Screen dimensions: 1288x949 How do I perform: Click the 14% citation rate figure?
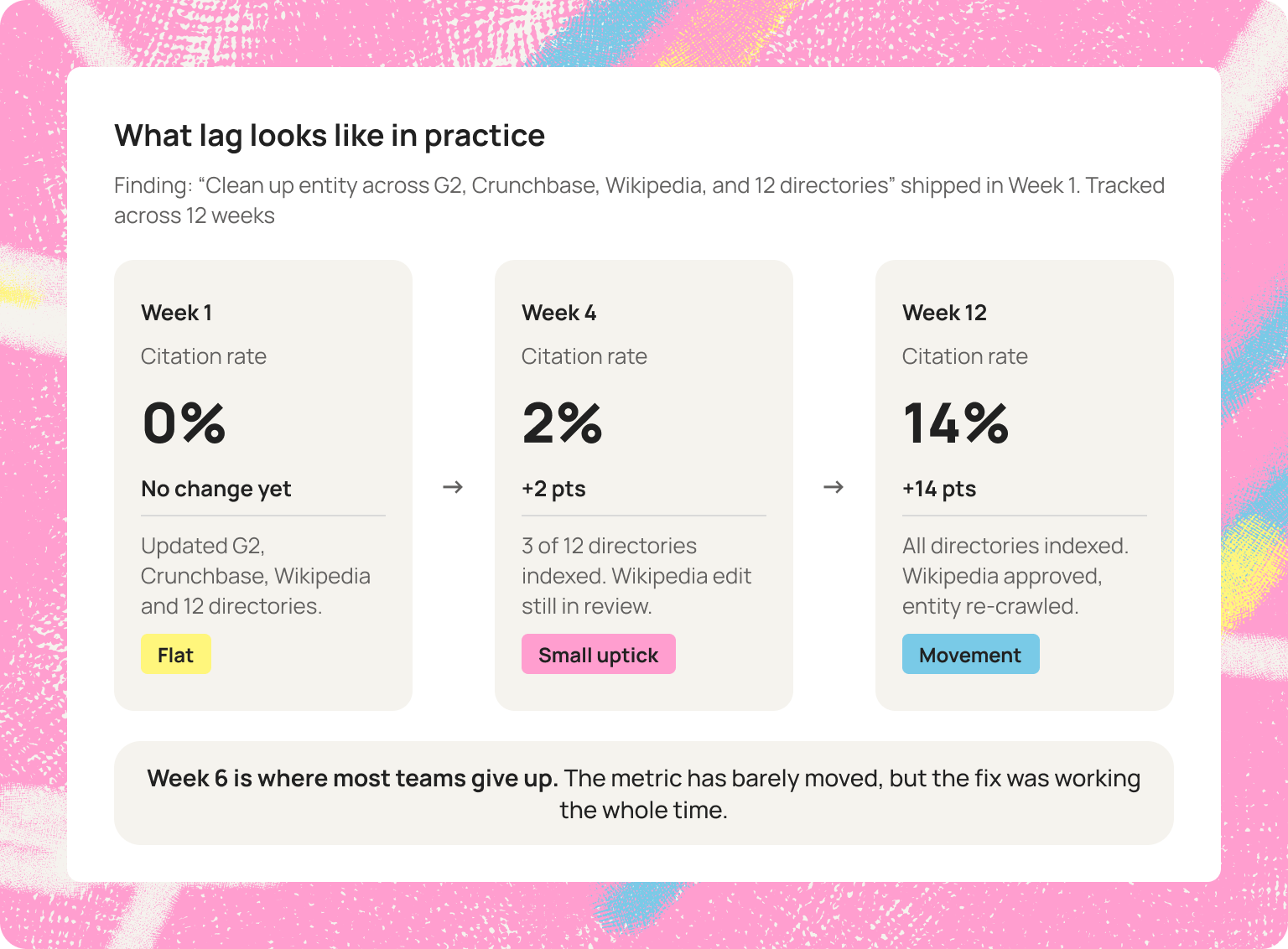(x=956, y=423)
